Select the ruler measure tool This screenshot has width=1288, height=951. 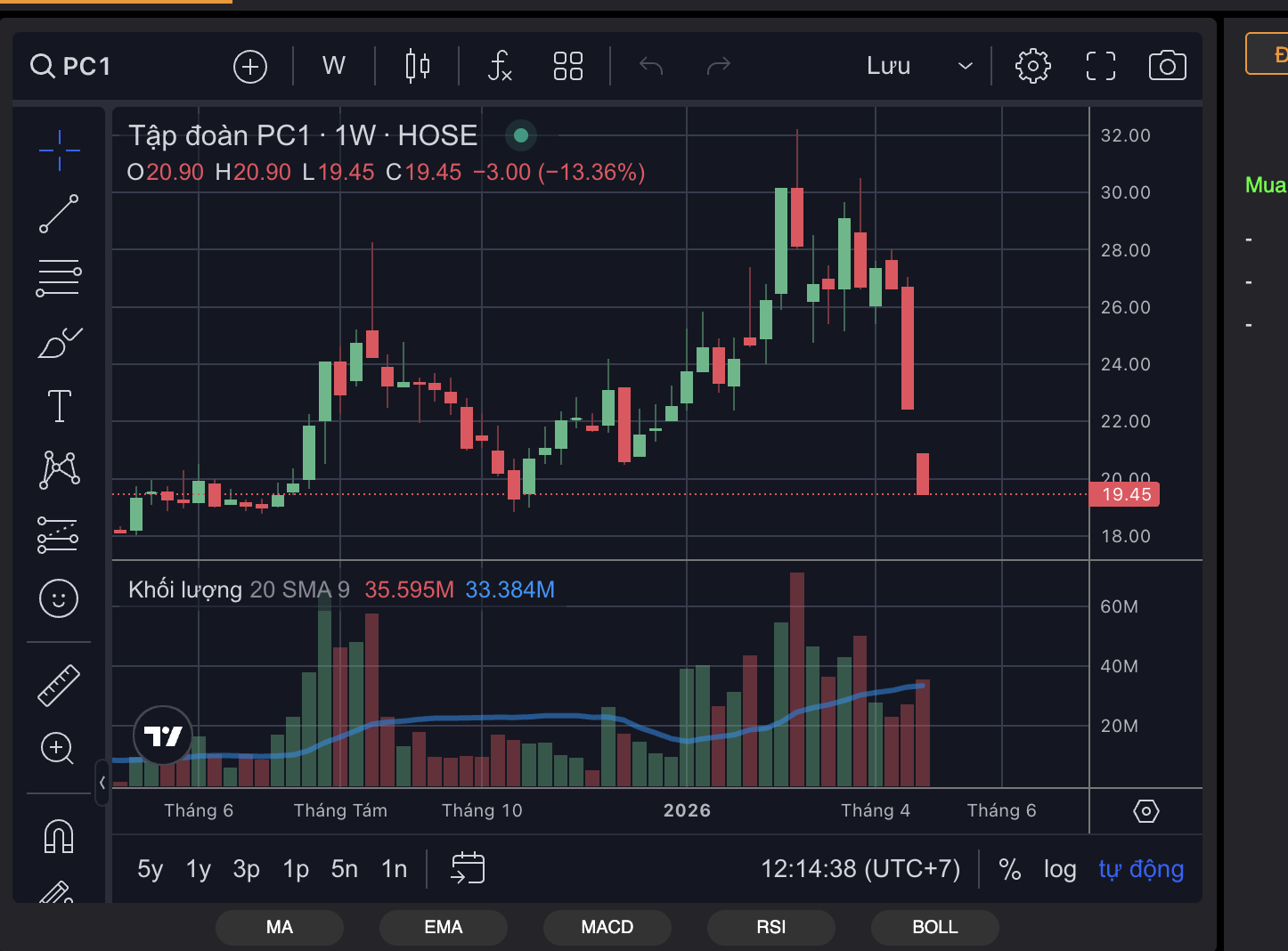pos(59,686)
